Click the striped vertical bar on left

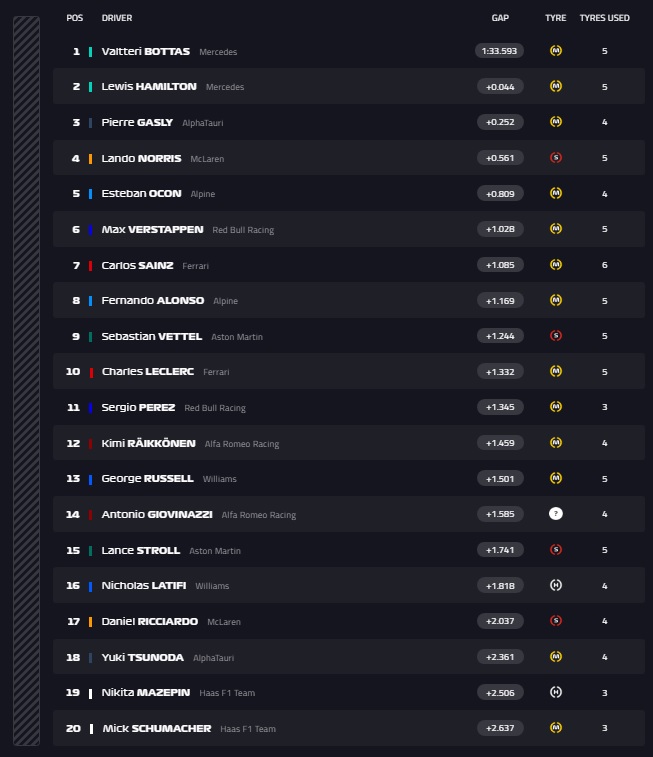click(x=27, y=381)
